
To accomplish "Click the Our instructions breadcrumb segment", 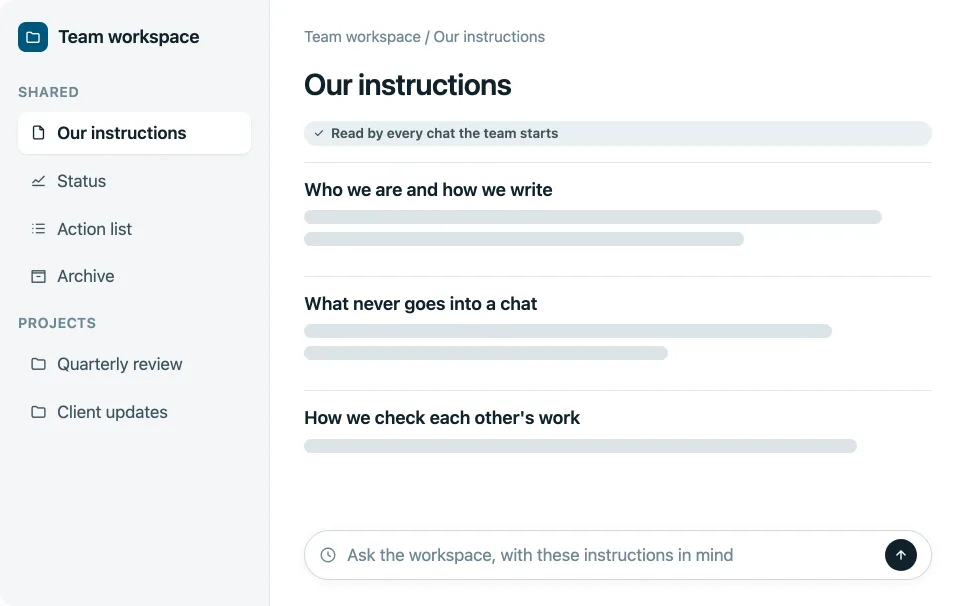I will pyautogui.click(x=489, y=37).
